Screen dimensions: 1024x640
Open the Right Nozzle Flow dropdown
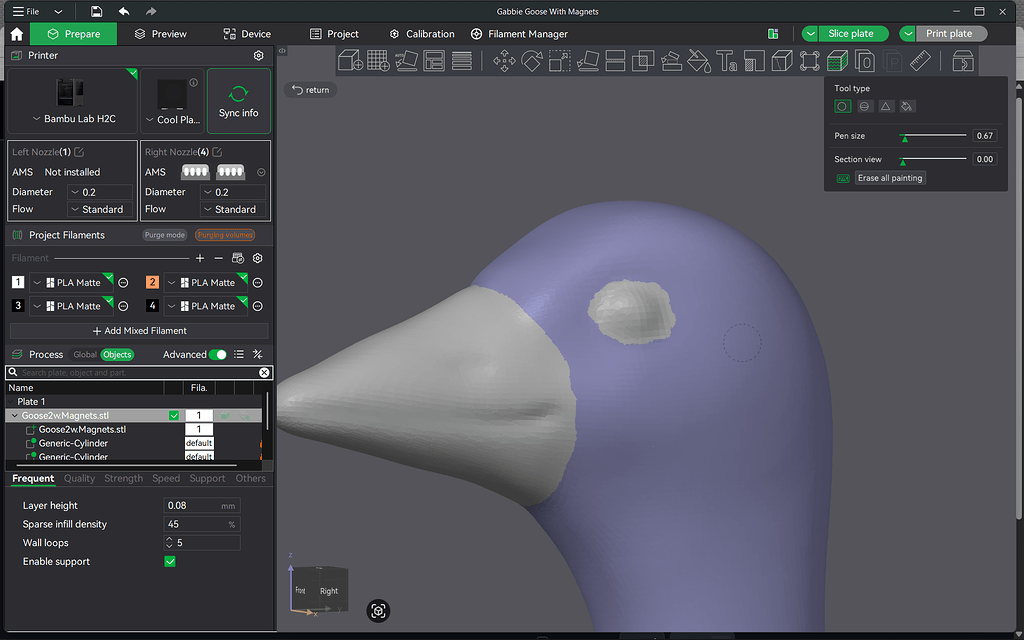click(x=234, y=209)
